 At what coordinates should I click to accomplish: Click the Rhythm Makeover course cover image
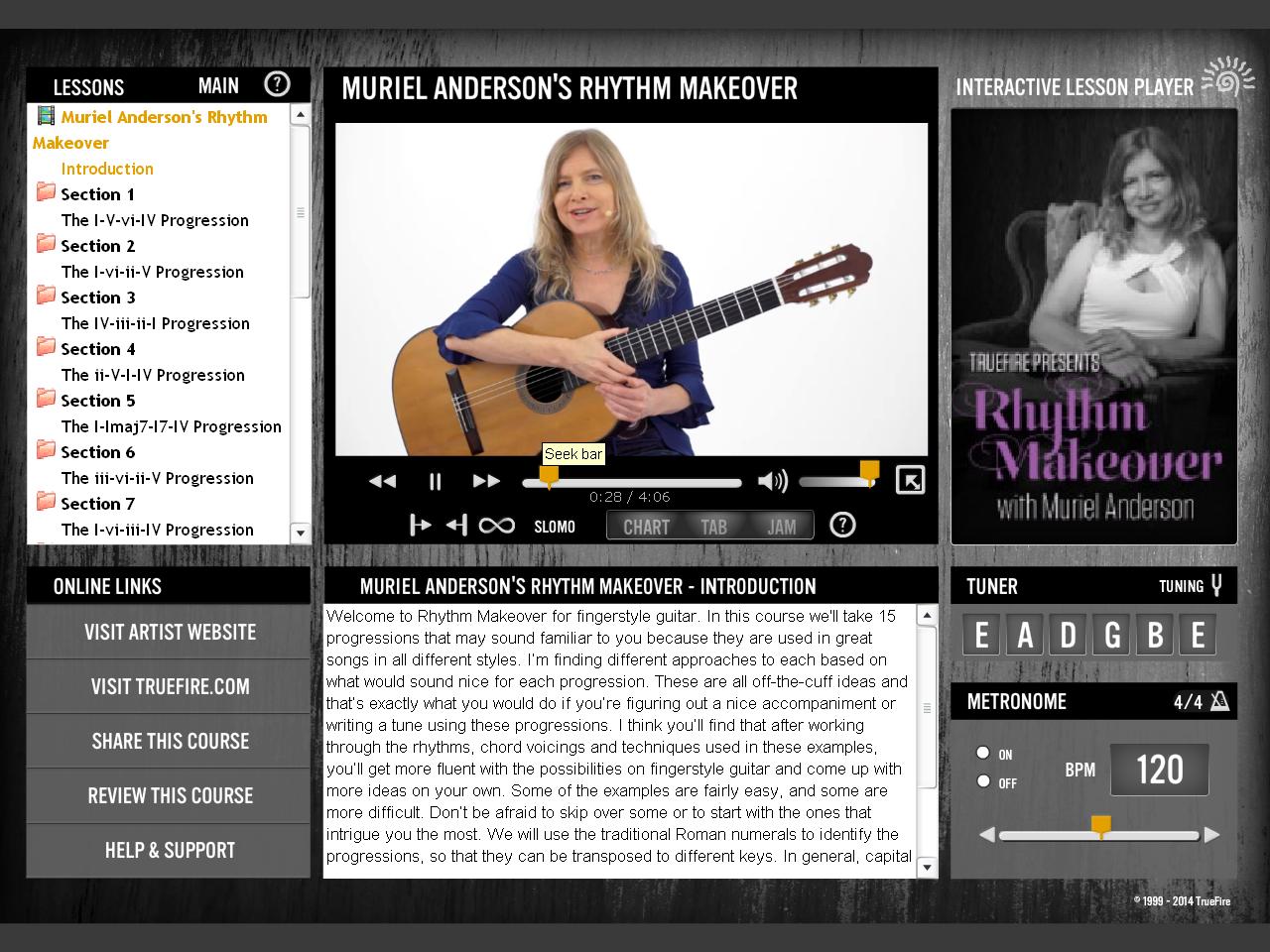tap(1094, 326)
